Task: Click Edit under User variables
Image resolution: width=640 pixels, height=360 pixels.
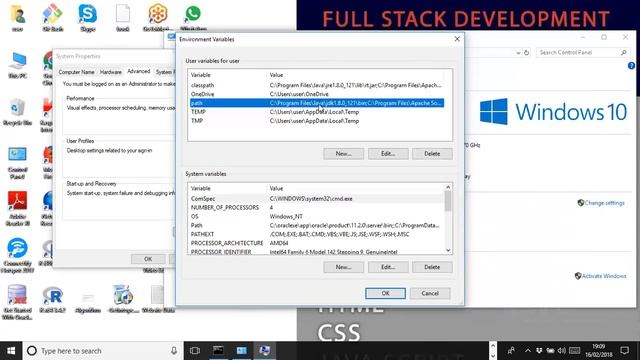Action: (388, 154)
